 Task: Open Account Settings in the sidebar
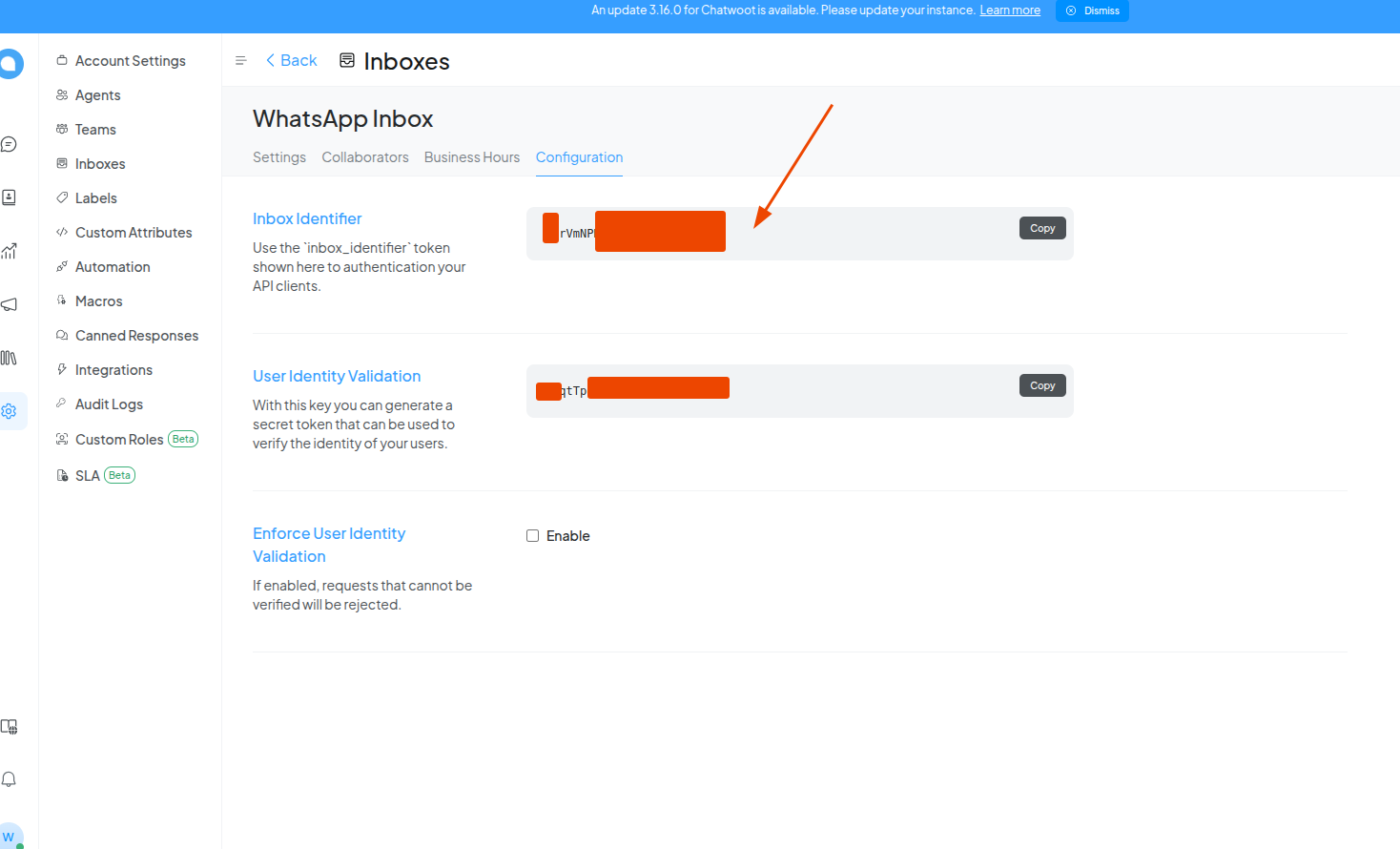point(130,60)
